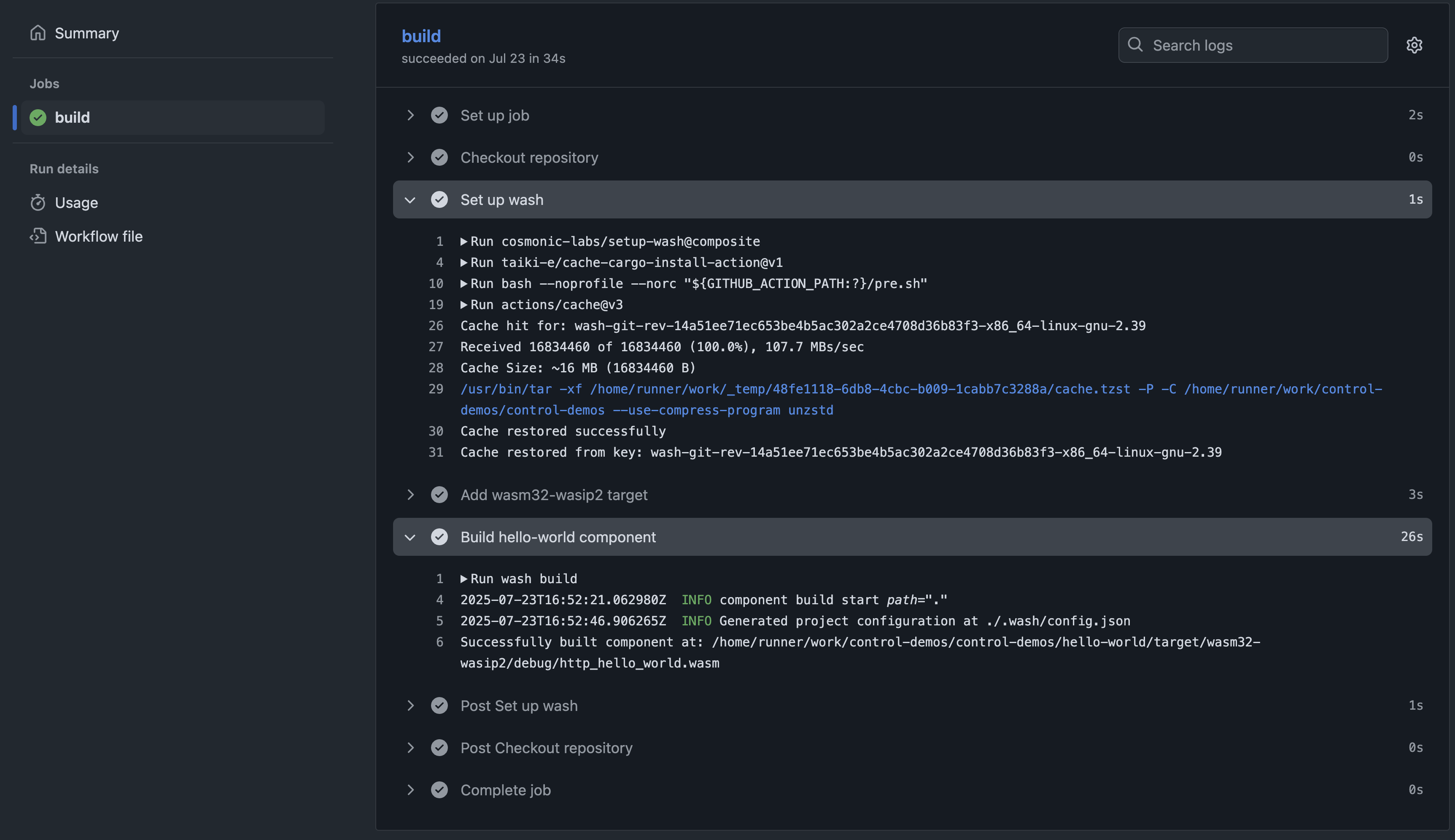The image size is (1455, 840).
Task: Click the green success icon beside build job
Action: [38, 118]
